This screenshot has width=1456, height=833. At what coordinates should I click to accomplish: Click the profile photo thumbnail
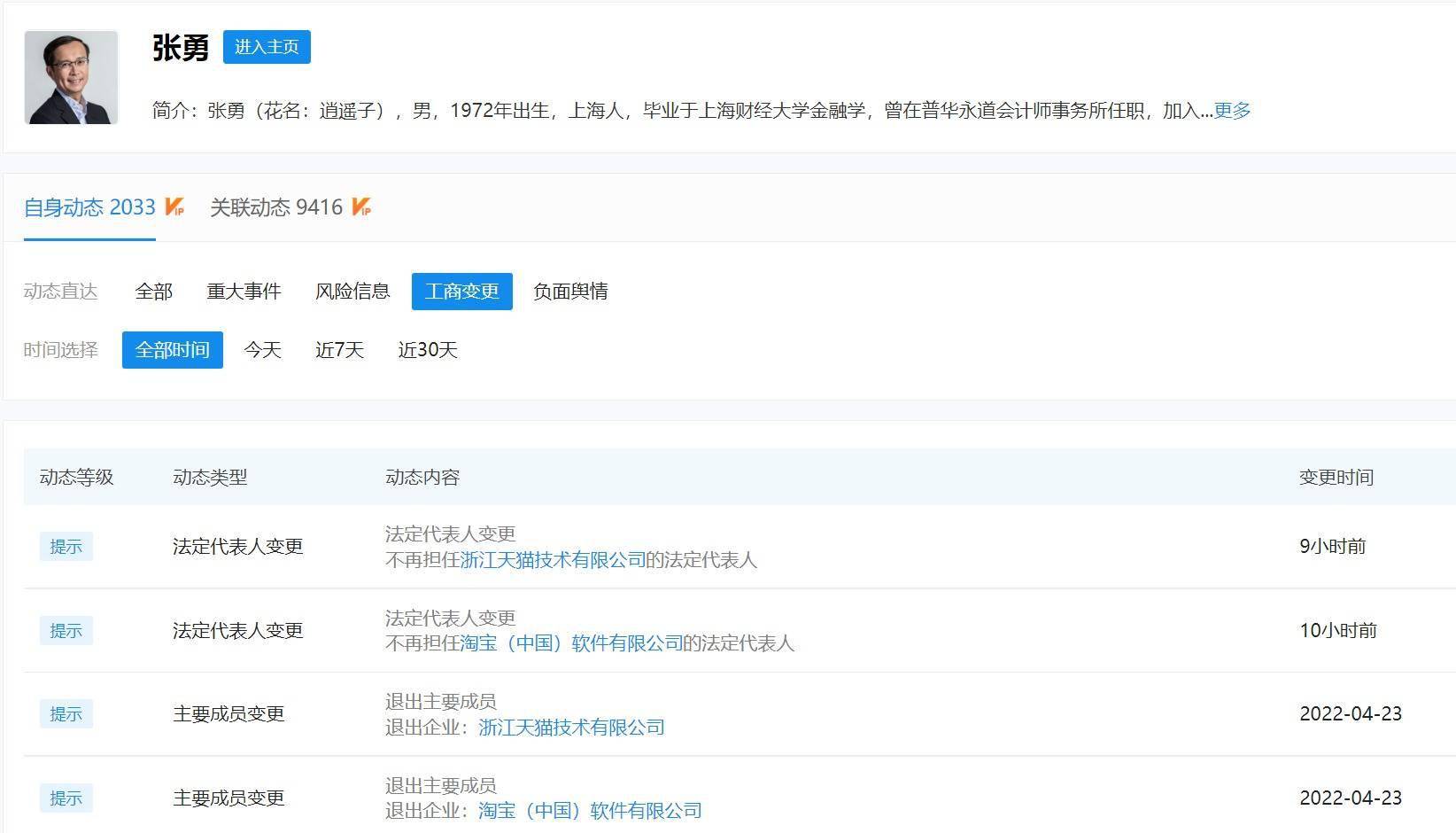(x=71, y=77)
